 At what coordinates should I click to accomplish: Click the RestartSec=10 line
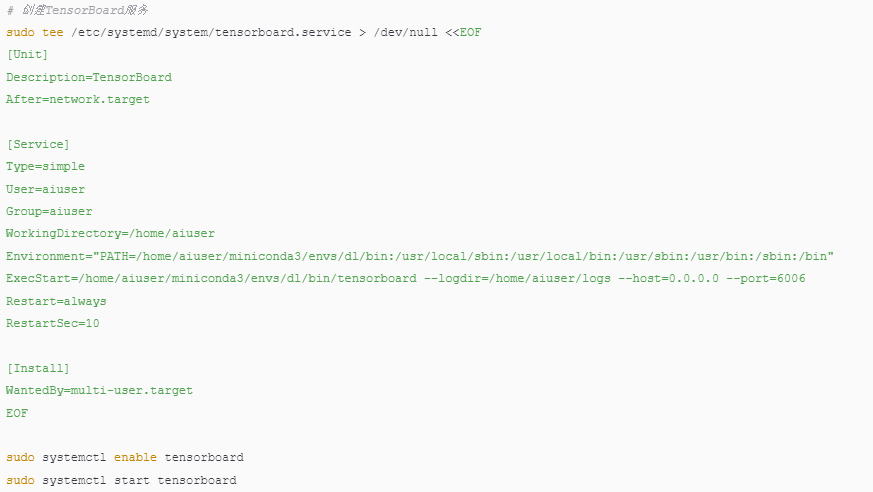(x=52, y=323)
